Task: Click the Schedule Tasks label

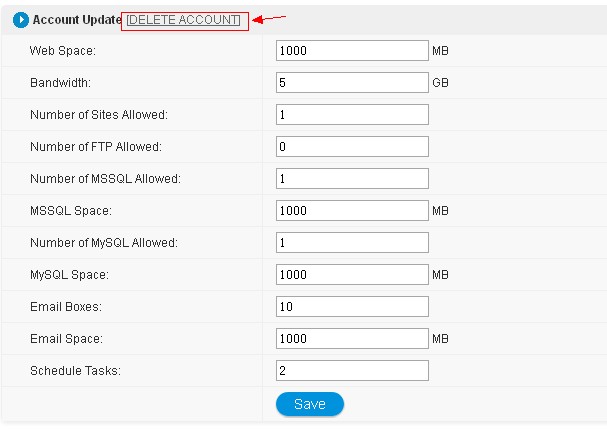Action: [x=75, y=371]
